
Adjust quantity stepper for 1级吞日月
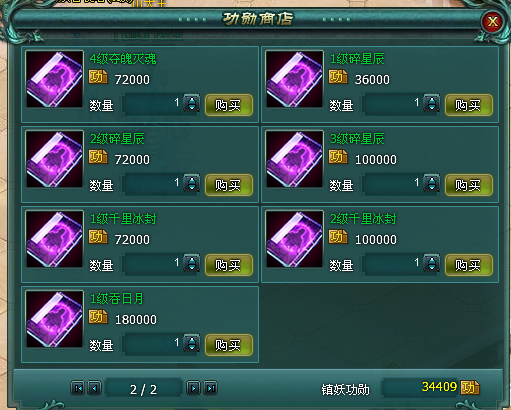[192, 343]
